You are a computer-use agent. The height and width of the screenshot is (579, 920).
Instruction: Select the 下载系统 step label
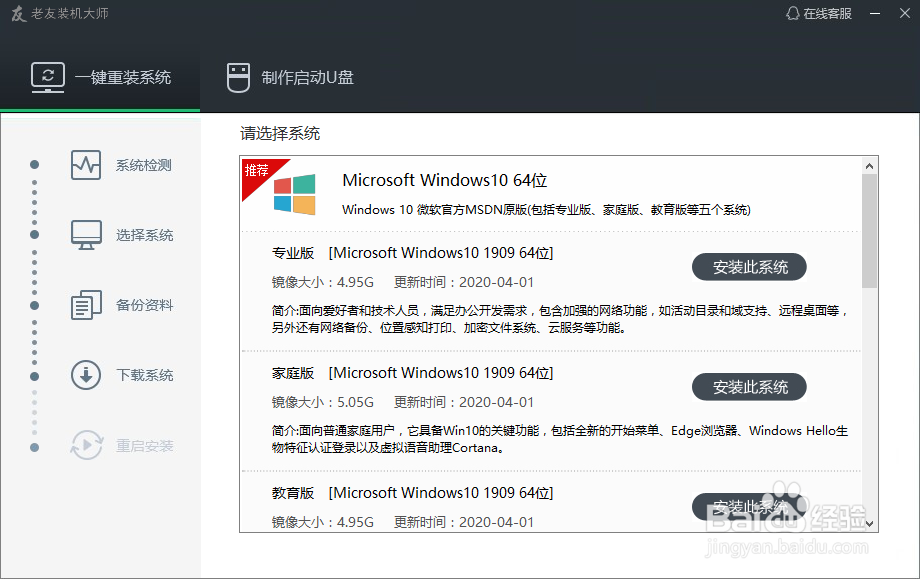(144, 375)
